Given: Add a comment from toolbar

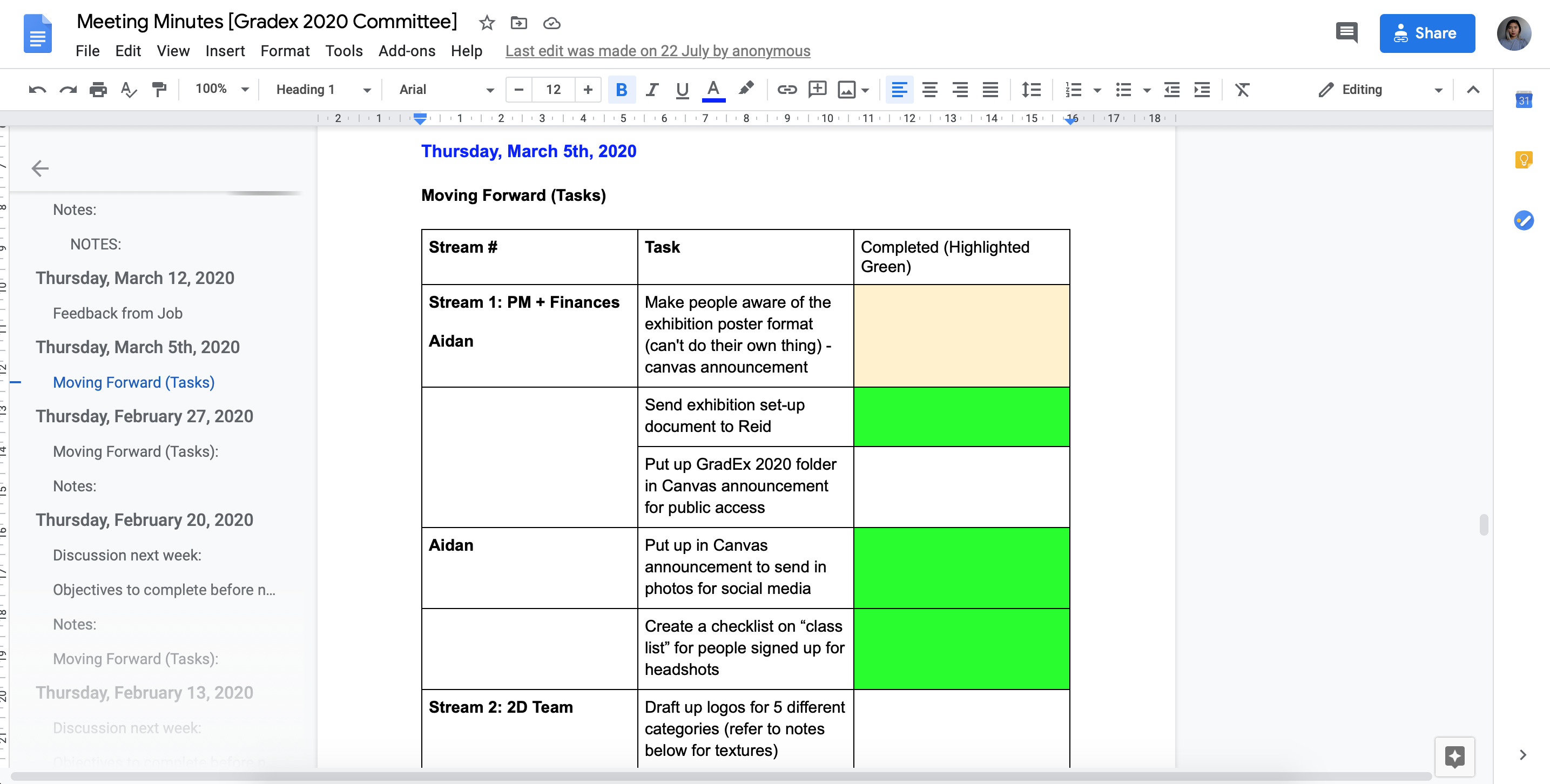Looking at the screenshot, I should (x=817, y=90).
